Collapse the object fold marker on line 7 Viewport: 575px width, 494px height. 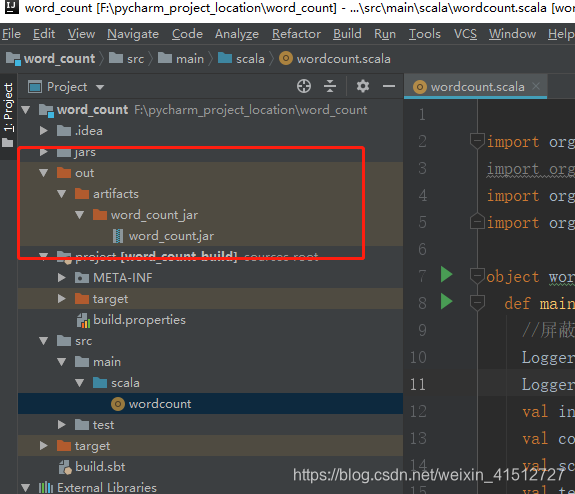click(477, 276)
